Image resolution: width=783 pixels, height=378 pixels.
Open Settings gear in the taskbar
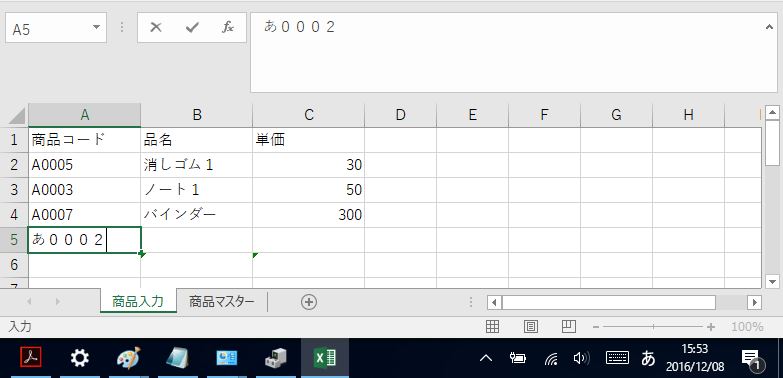pyautogui.click(x=79, y=358)
